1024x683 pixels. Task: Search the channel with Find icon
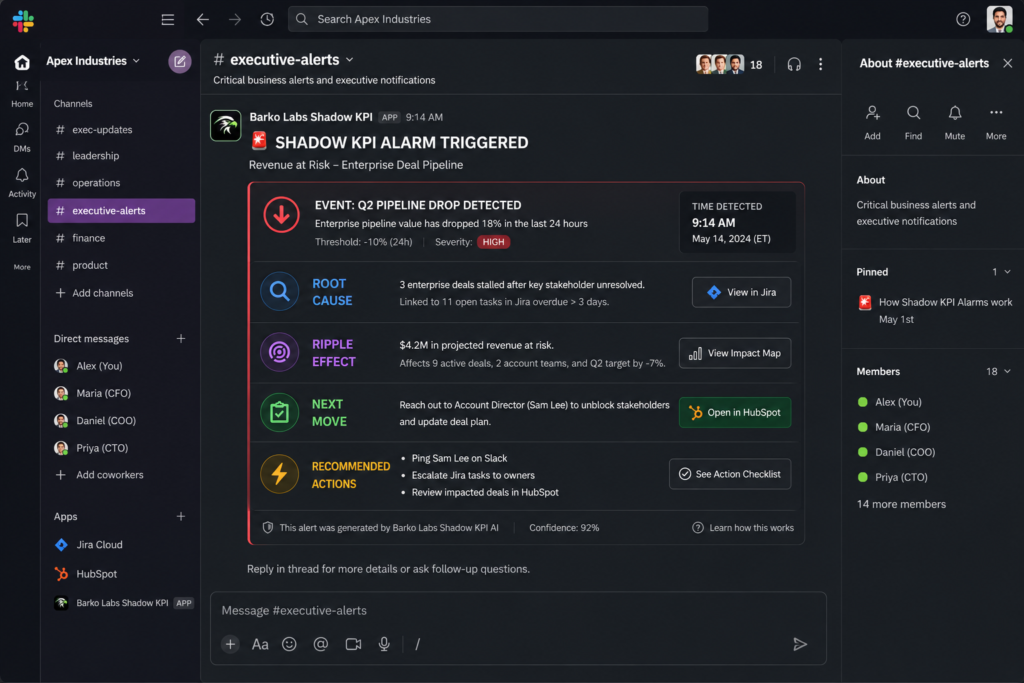913,122
